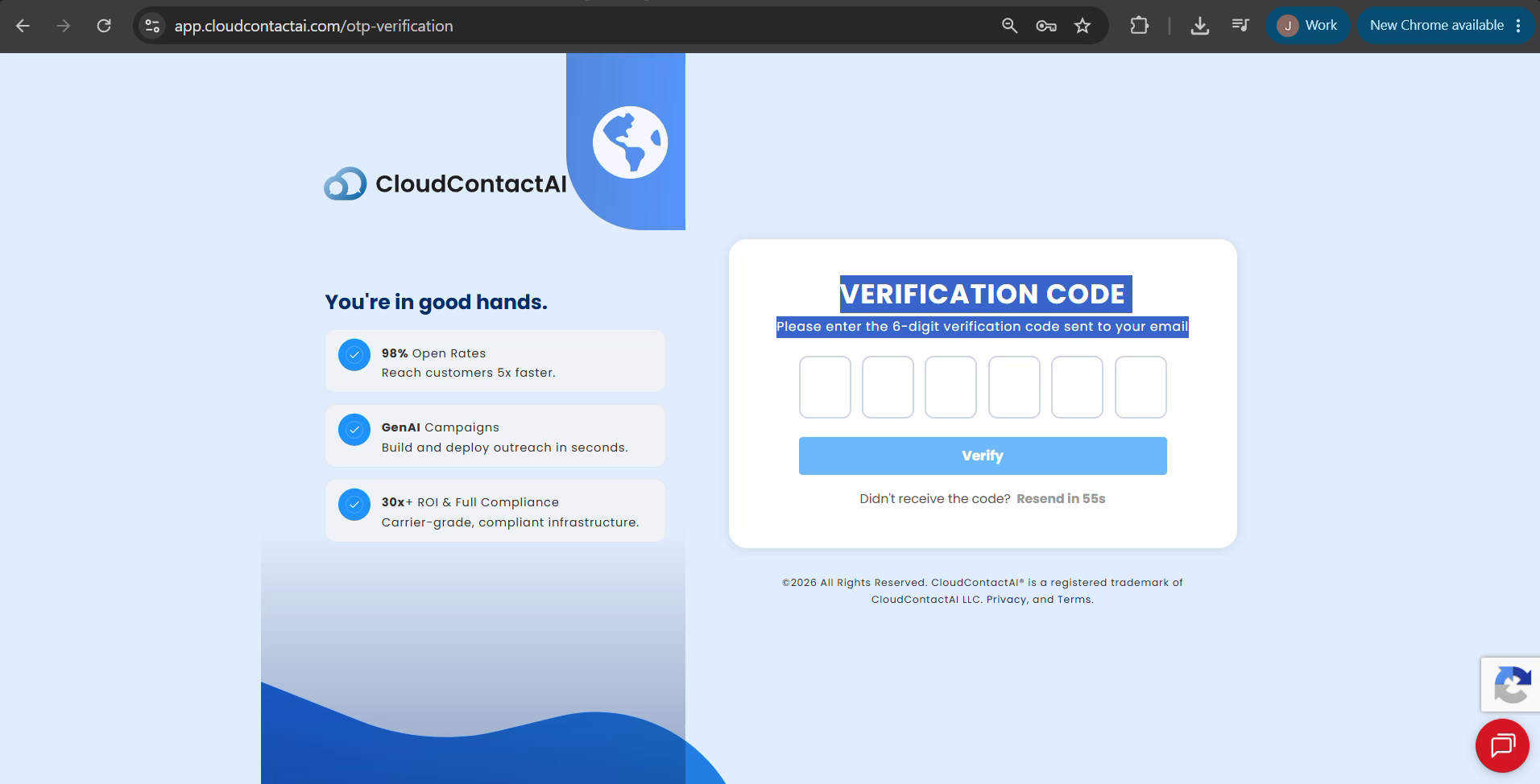Click the Verify button
The height and width of the screenshot is (784, 1540).
point(983,456)
